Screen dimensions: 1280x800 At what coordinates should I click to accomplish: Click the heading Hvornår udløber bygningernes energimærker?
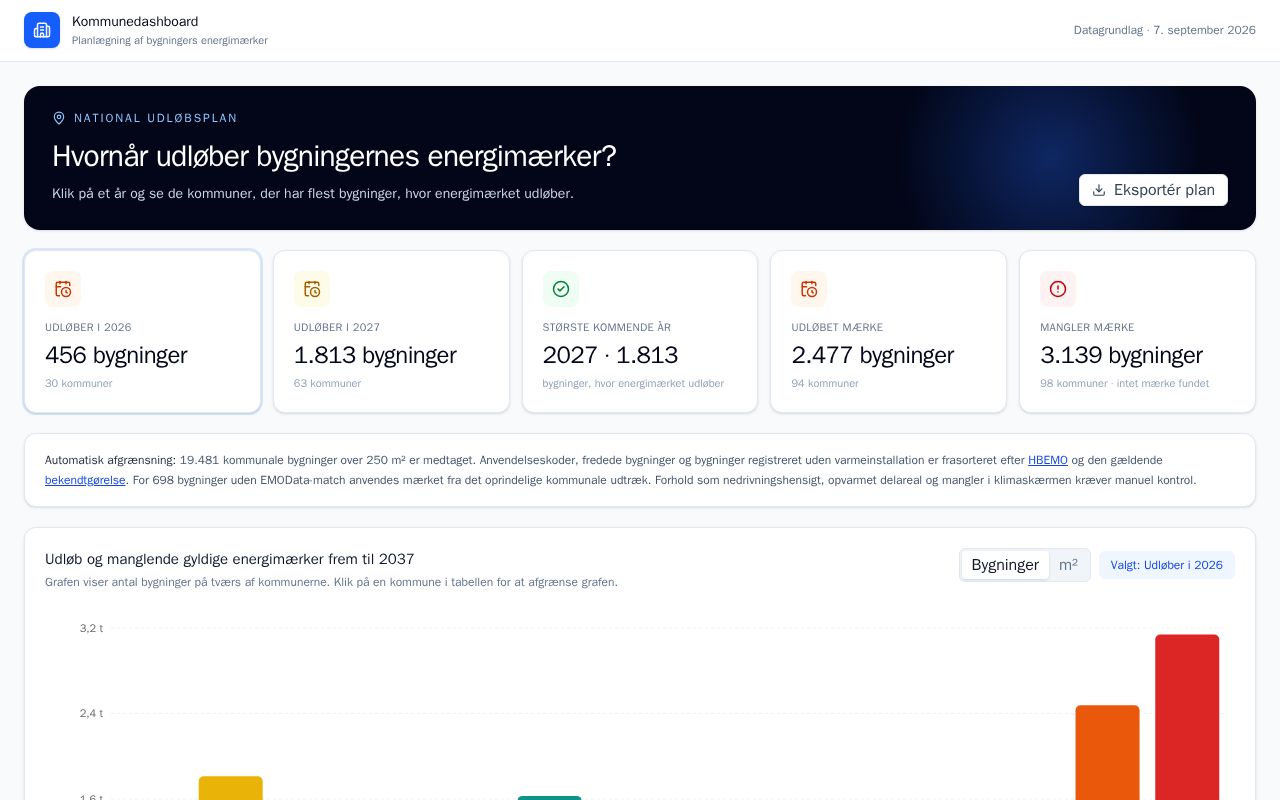[334, 156]
